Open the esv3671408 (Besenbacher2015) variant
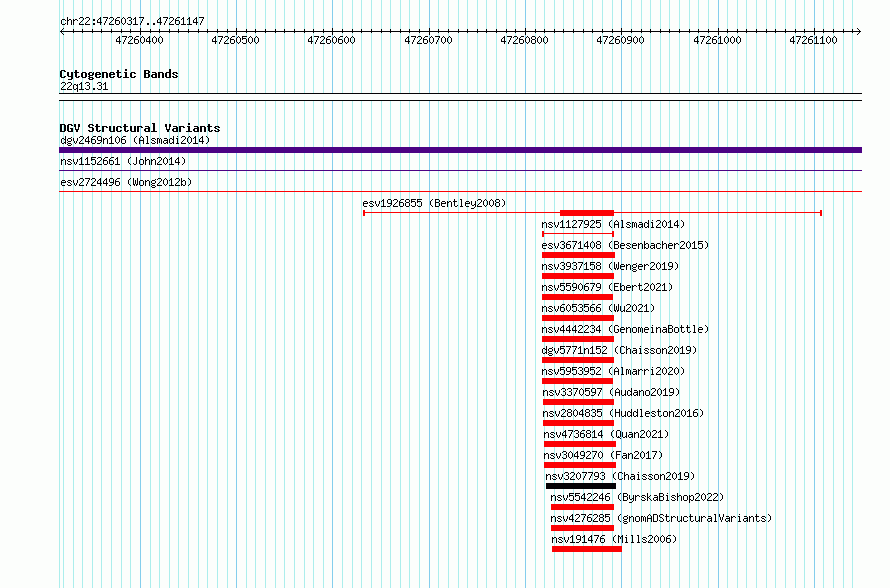The image size is (890, 588). (625, 245)
